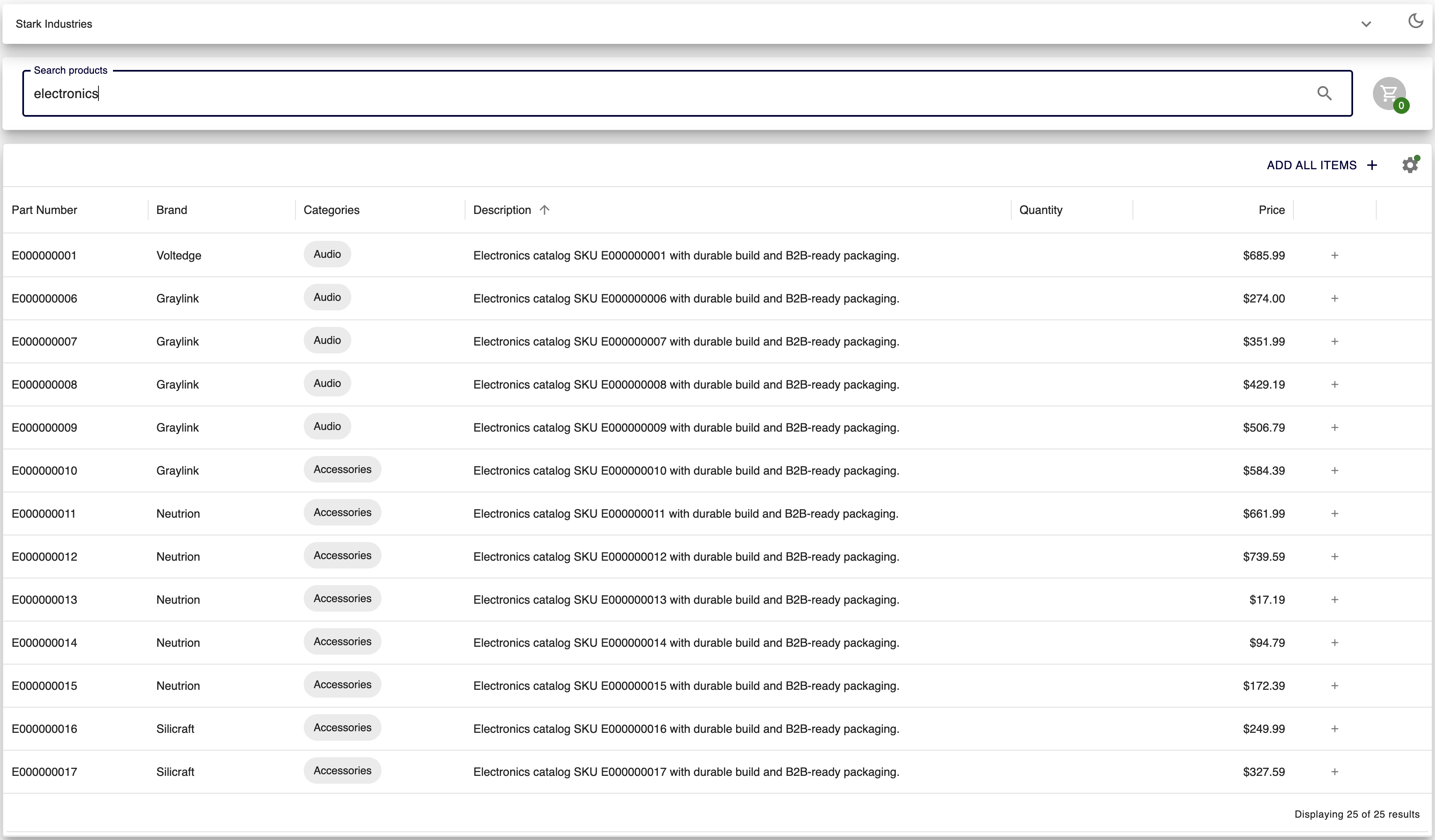Image resolution: width=1435 pixels, height=840 pixels.
Task: Expand the Stark Industries account dropdown
Action: [1366, 24]
